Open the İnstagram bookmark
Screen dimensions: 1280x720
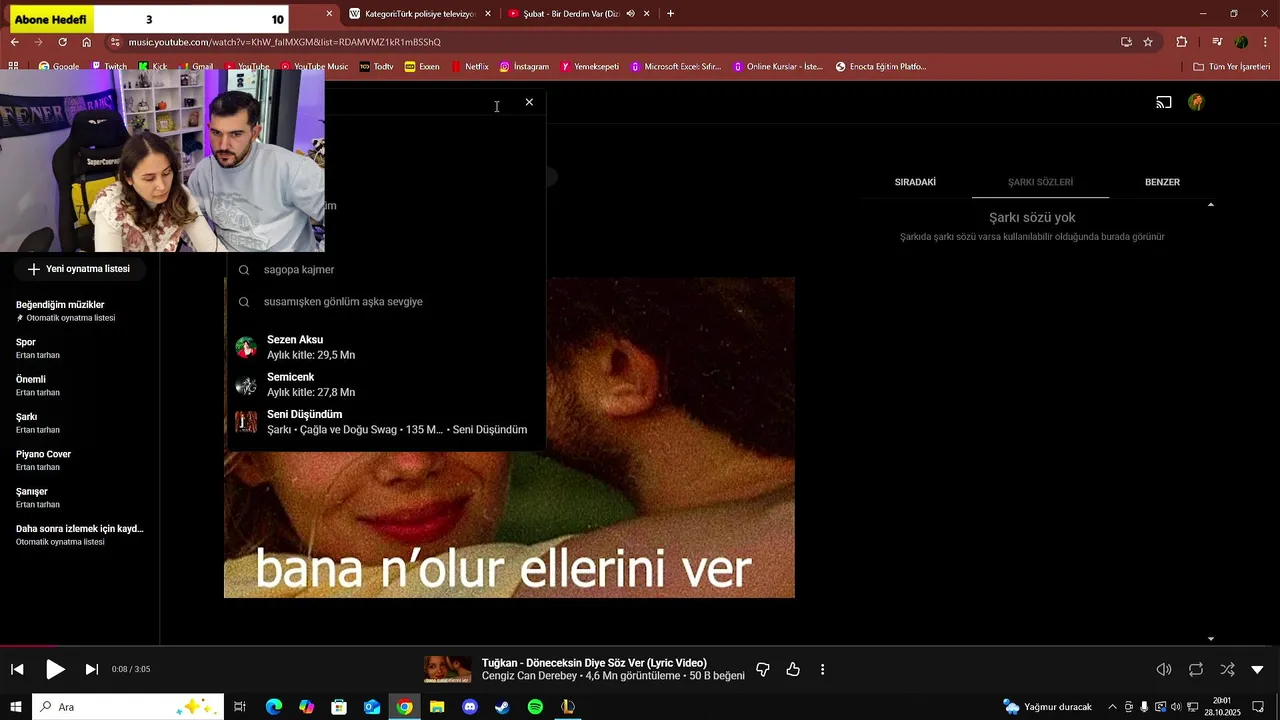pyautogui.click(x=524, y=67)
